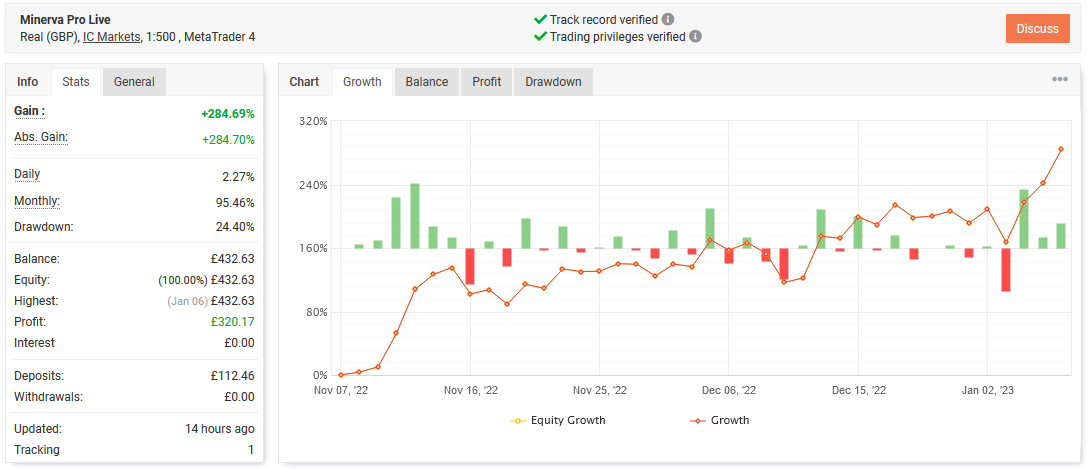This screenshot has width=1088, height=469.
Task: Open the General tab
Action: (x=134, y=82)
